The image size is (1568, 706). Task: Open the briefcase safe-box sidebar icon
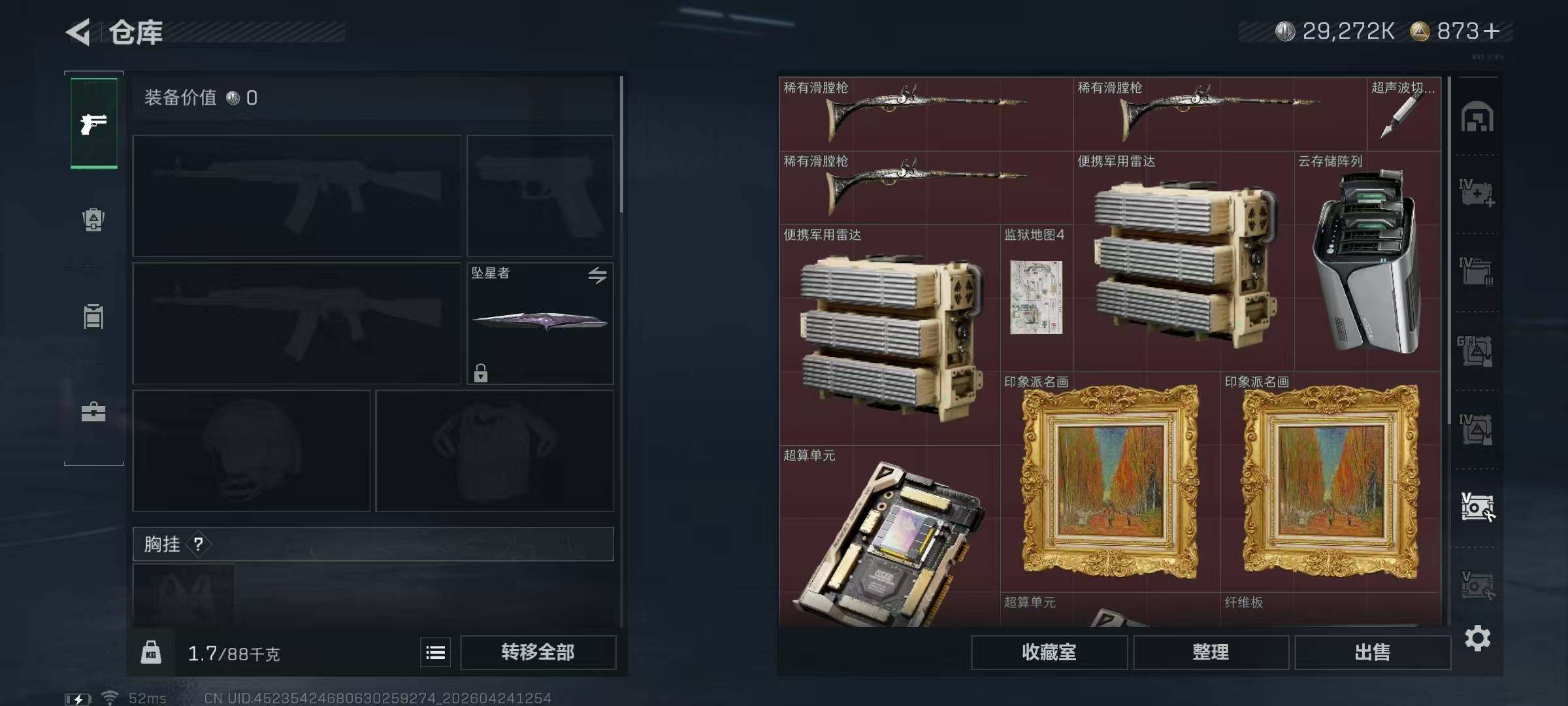pos(93,412)
